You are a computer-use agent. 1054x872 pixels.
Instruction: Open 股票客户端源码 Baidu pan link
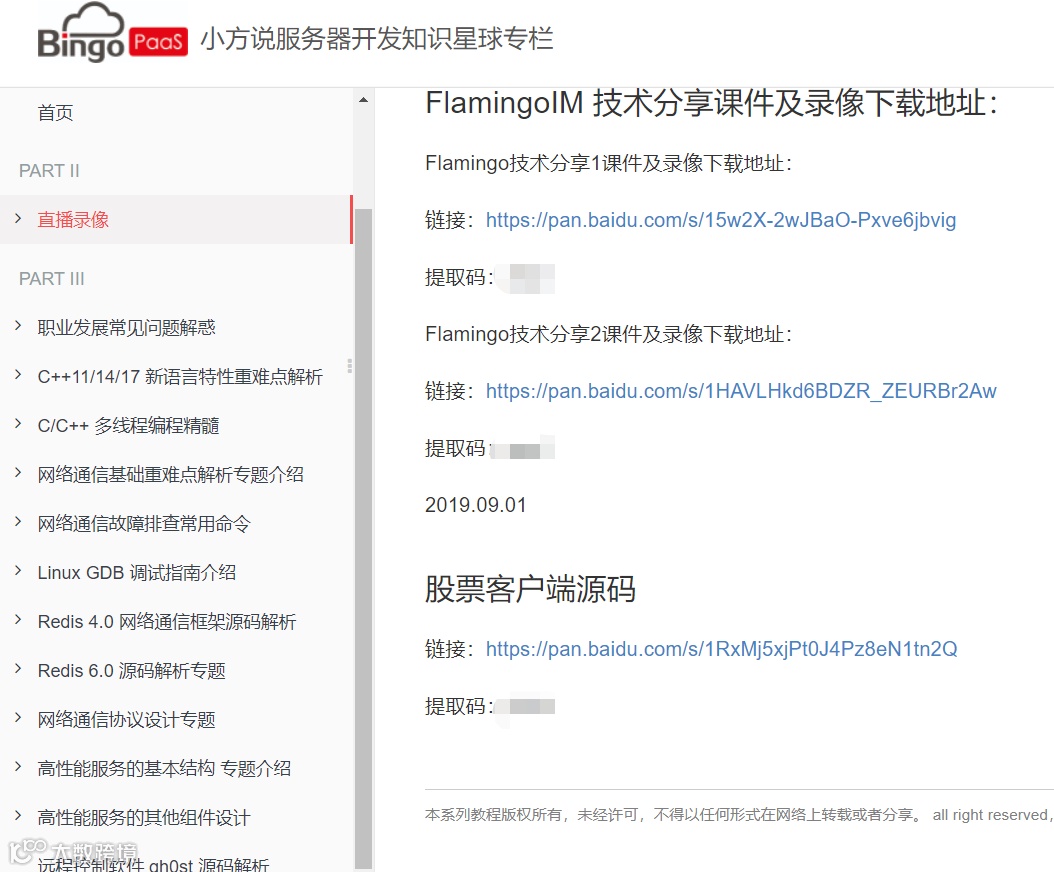click(721, 649)
